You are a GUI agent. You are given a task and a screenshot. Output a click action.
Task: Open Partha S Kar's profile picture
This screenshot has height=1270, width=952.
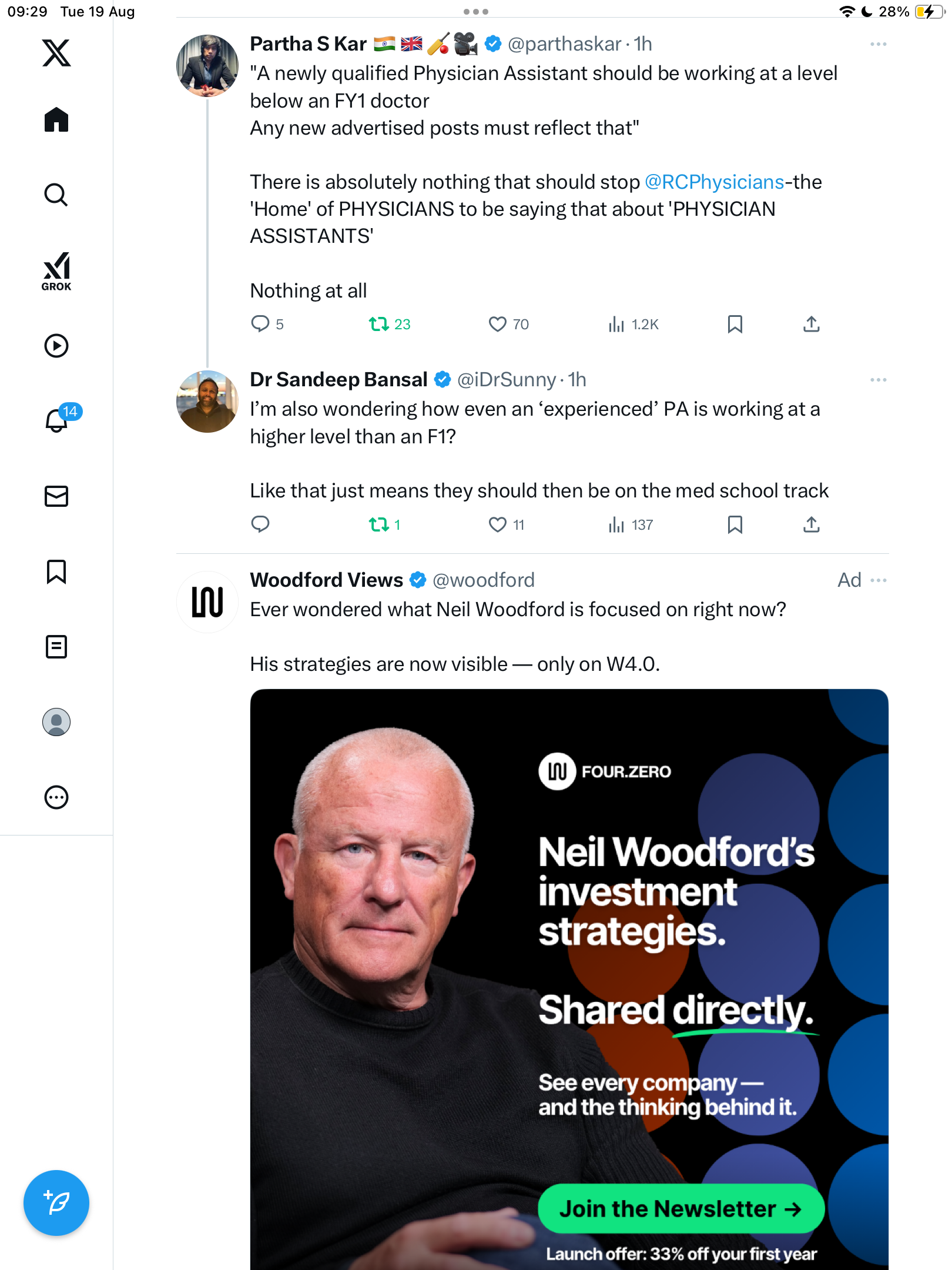207,66
